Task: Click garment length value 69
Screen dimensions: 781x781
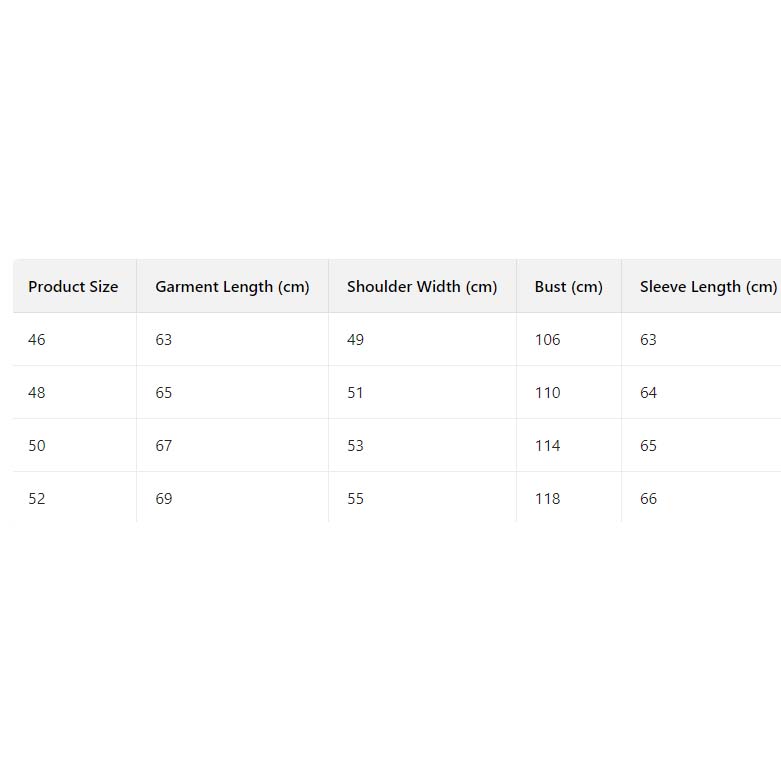Action: coord(164,499)
